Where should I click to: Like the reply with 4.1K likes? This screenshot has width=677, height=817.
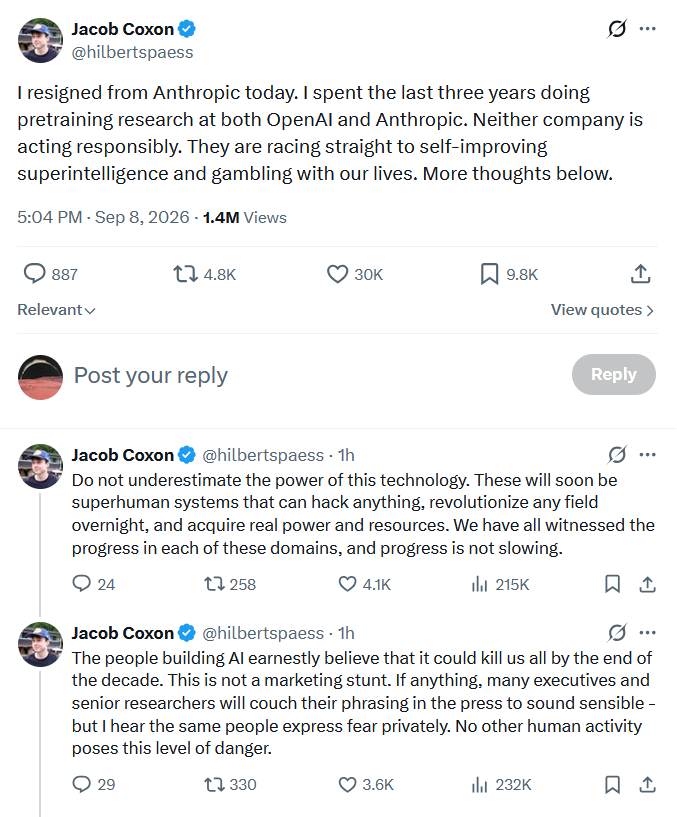tap(347, 584)
